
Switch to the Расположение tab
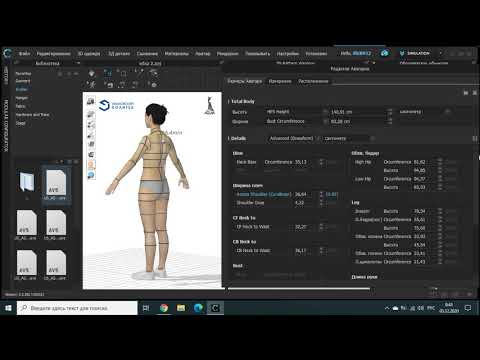(x=313, y=81)
